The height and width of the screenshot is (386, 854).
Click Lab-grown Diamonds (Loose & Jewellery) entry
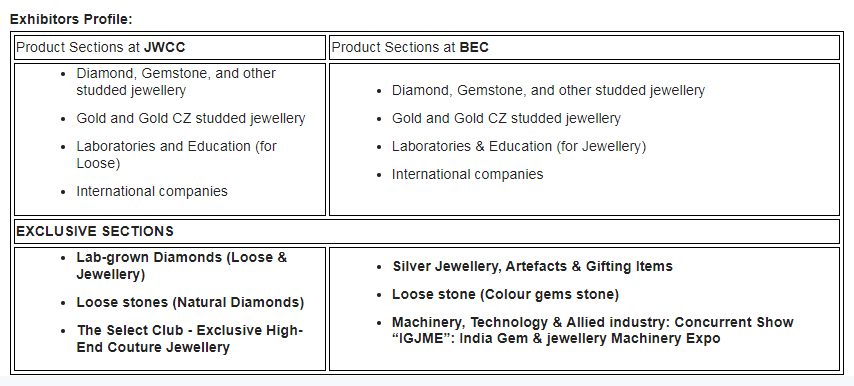click(182, 266)
